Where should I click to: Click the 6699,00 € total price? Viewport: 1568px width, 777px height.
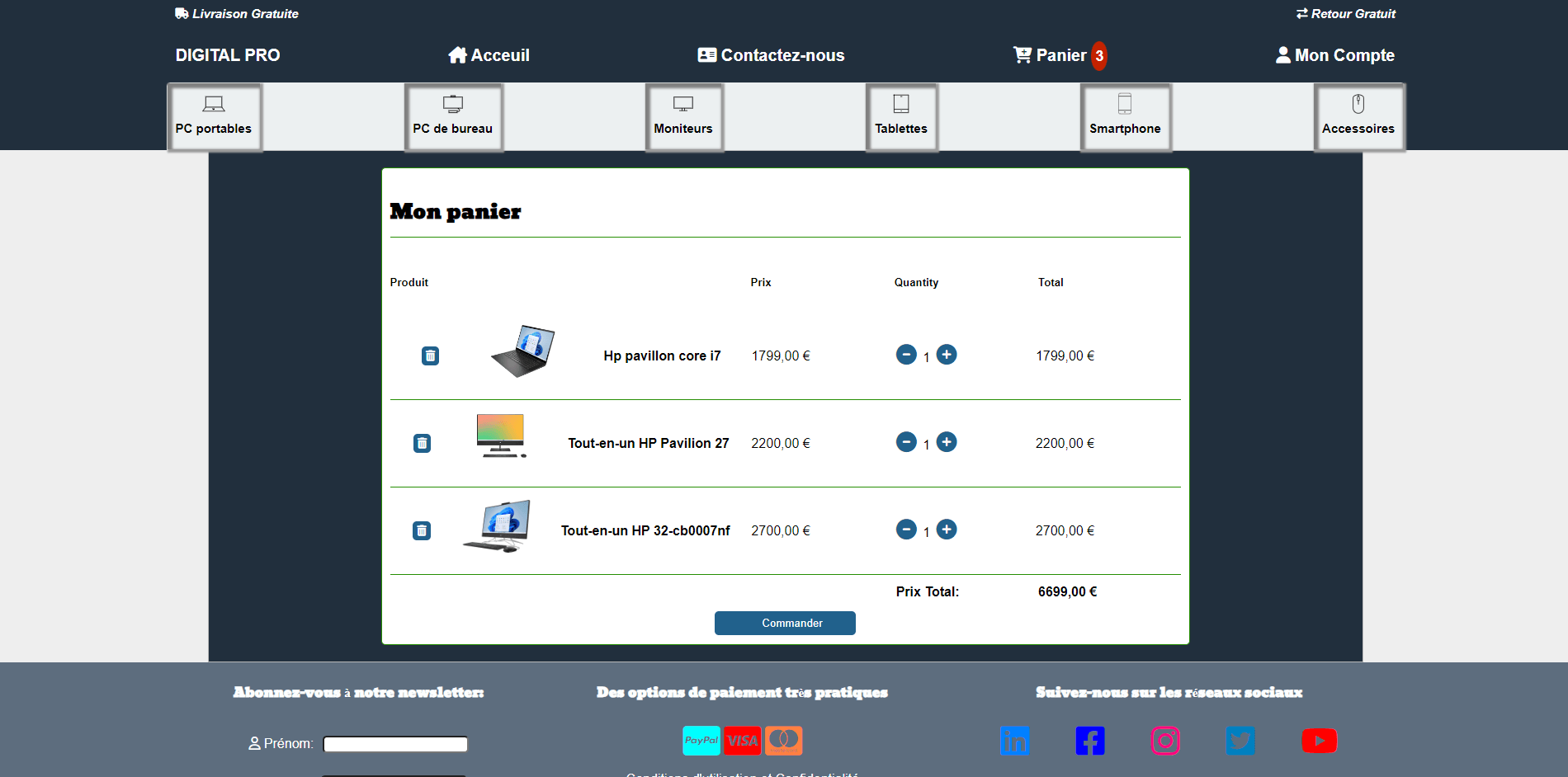tap(1067, 591)
